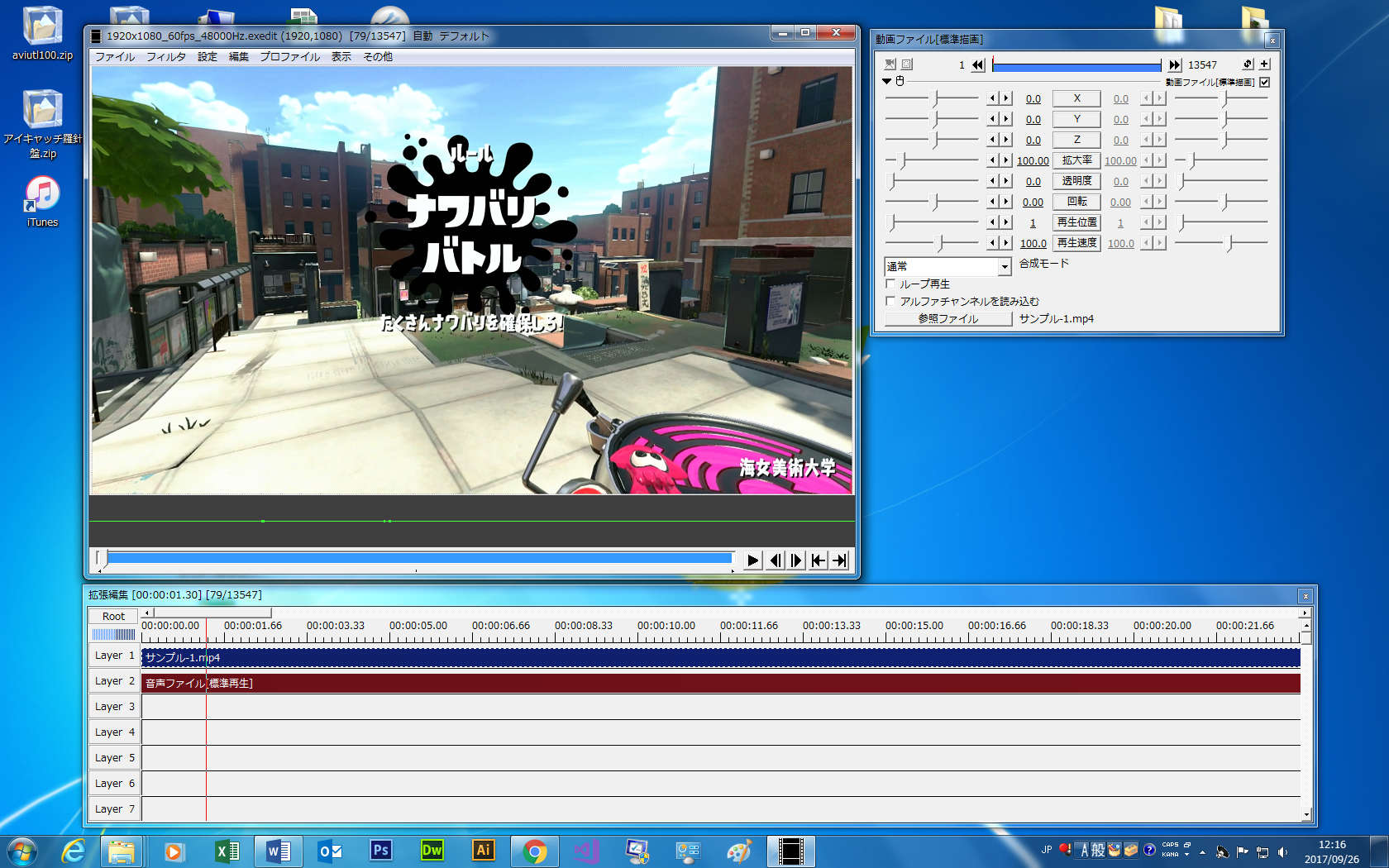The width and height of the screenshot is (1389, 868).
Task: Click the 透明度 parameter button
Action: [1076, 181]
